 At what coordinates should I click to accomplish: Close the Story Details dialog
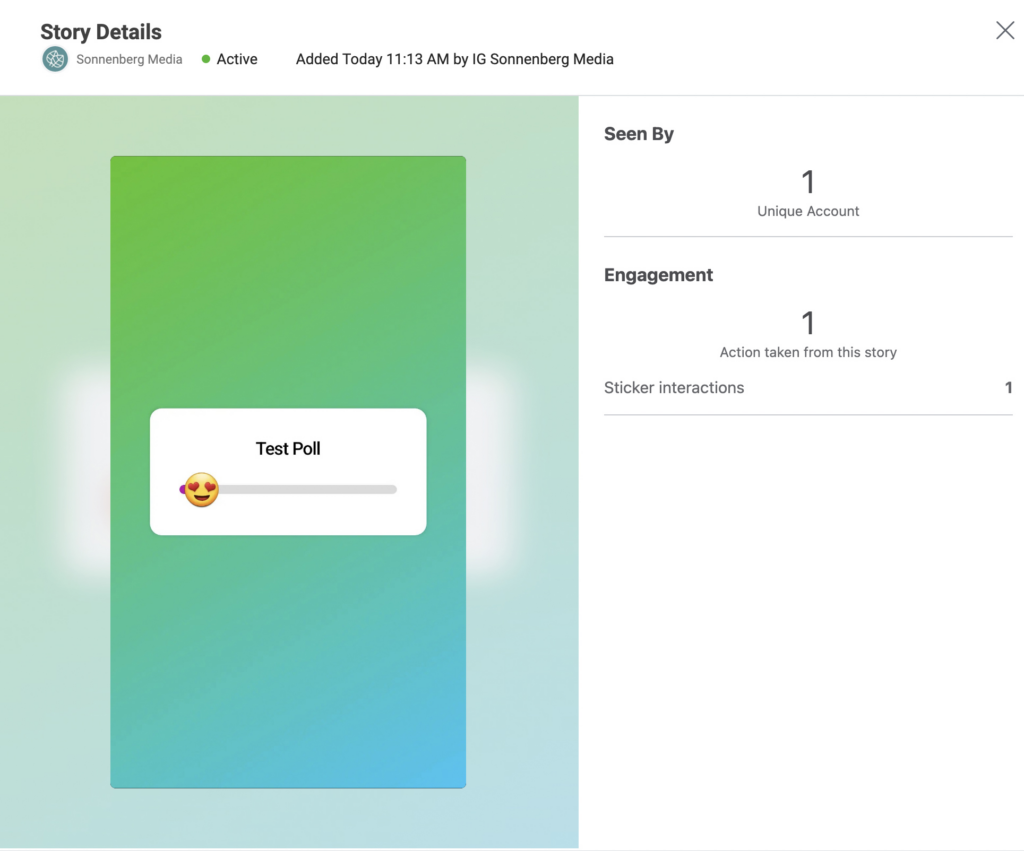tap(1004, 30)
